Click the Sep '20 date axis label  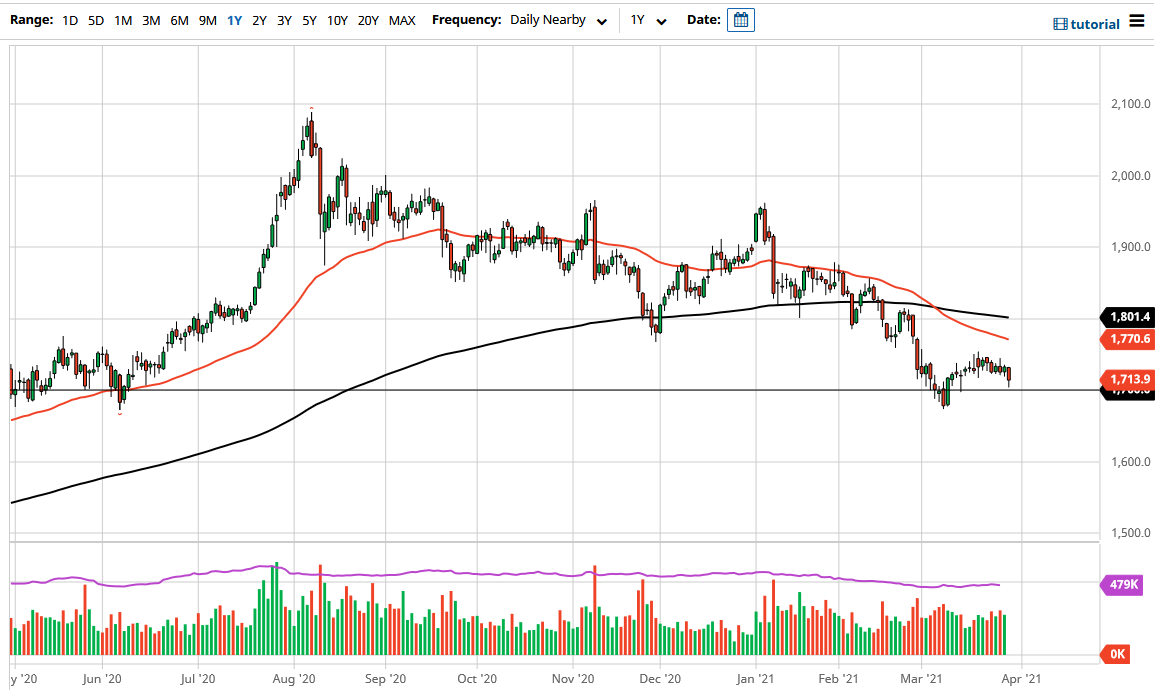point(385,679)
